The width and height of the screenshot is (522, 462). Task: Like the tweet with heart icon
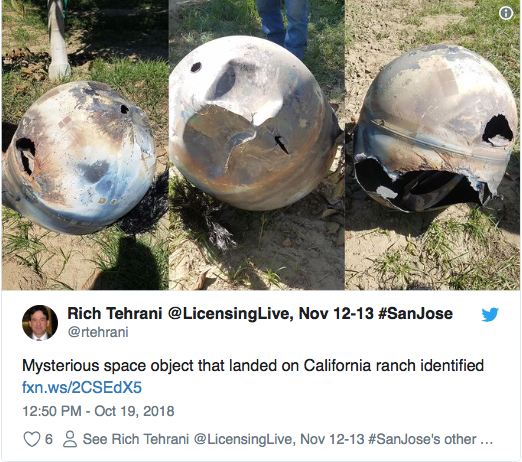pyautogui.click(x=32, y=439)
